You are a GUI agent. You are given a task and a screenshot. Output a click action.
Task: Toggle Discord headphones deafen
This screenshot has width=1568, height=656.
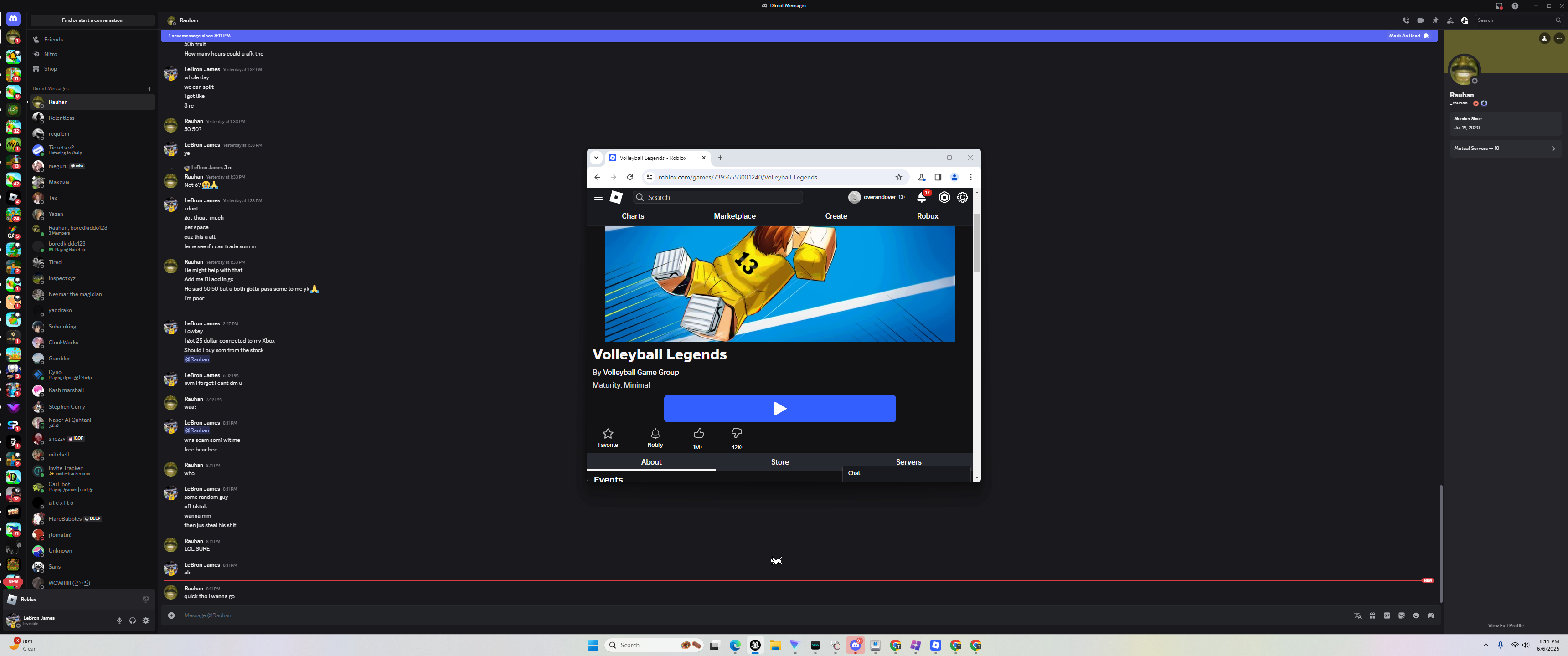click(133, 621)
